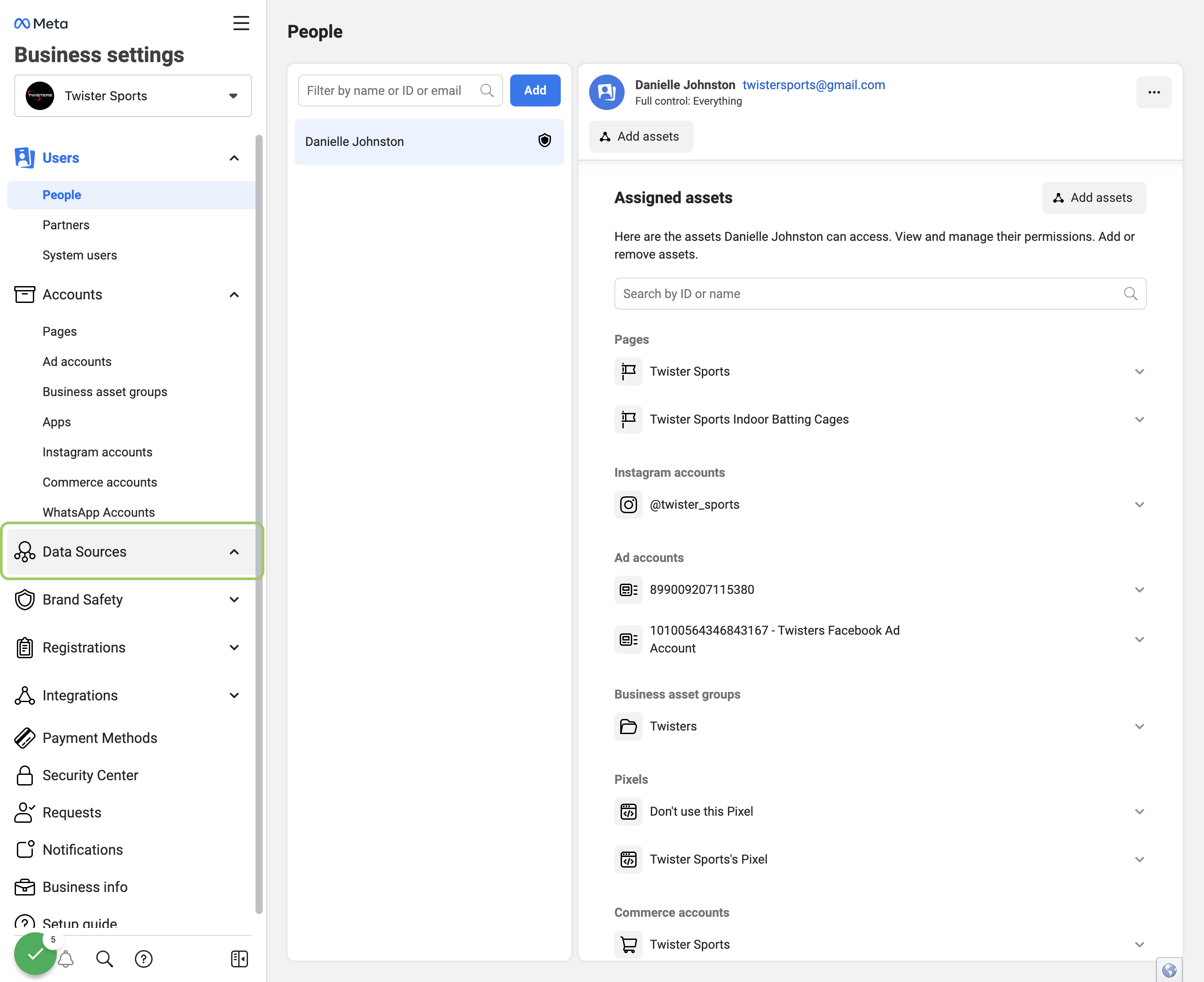Image resolution: width=1204 pixels, height=982 pixels.
Task: Click the Instagram icon for @twister_sports
Action: click(x=628, y=505)
